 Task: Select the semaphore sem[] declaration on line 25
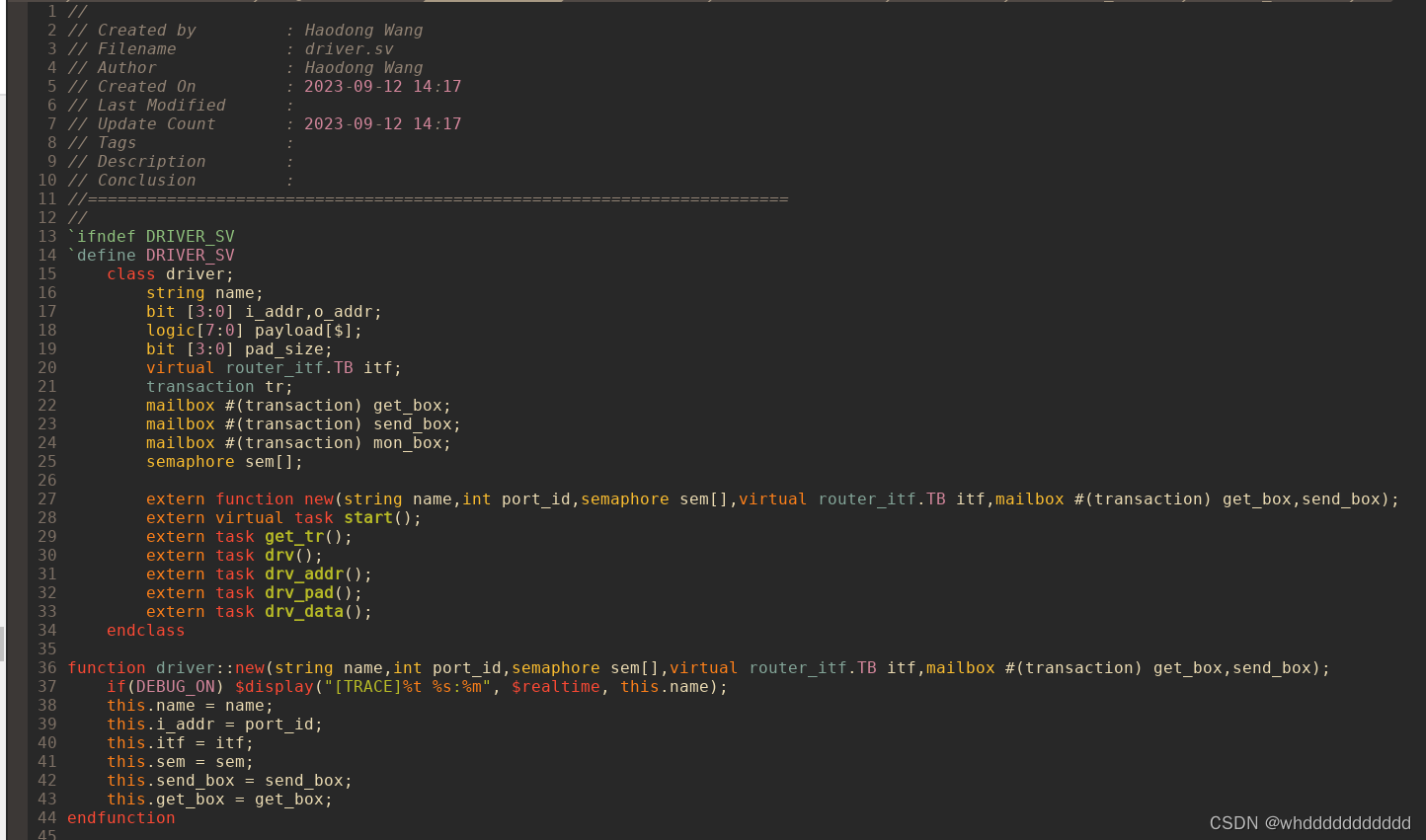coord(224,461)
